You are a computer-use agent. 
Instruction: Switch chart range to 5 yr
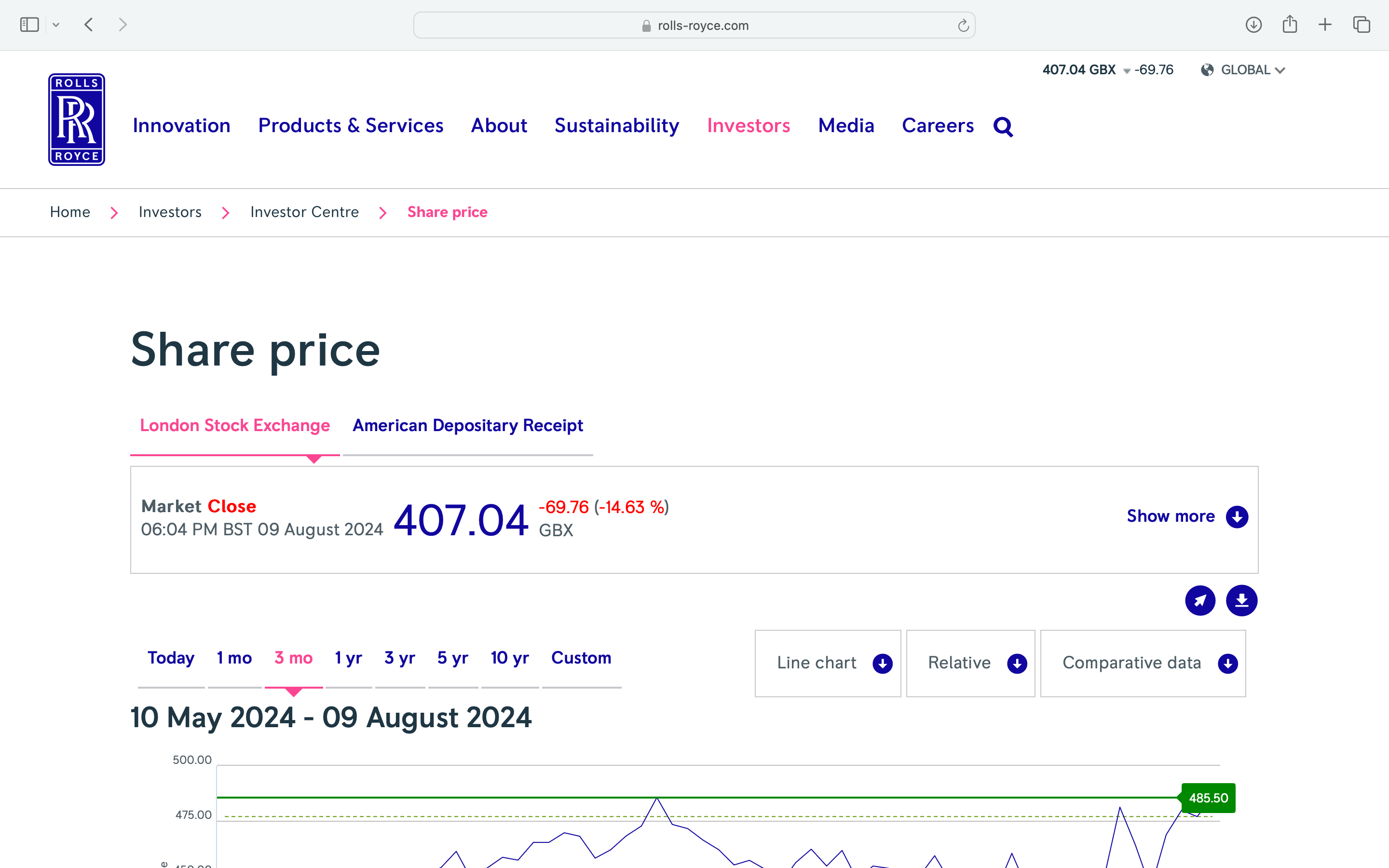pyautogui.click(x=452, y=658)
